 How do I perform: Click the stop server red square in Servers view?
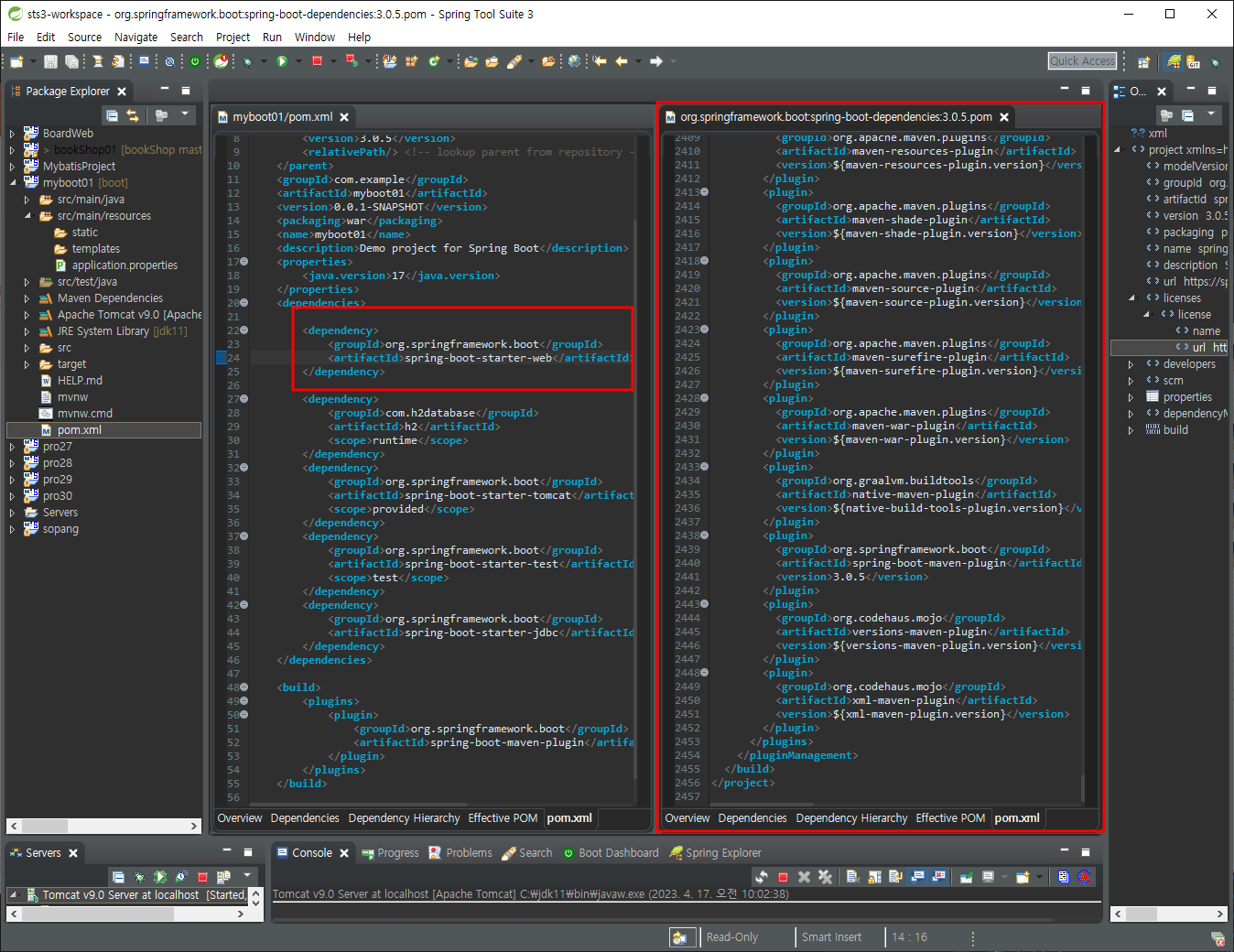(x=202, y=877)
